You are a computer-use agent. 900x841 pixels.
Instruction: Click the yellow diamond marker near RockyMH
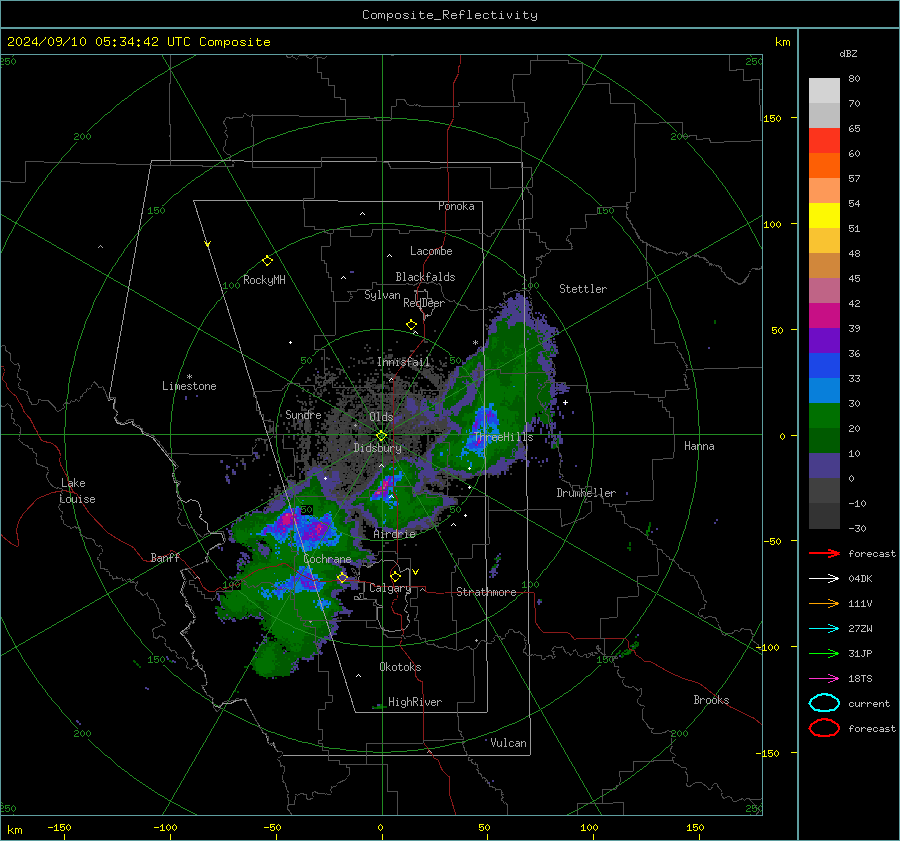[x=267, y=261]
